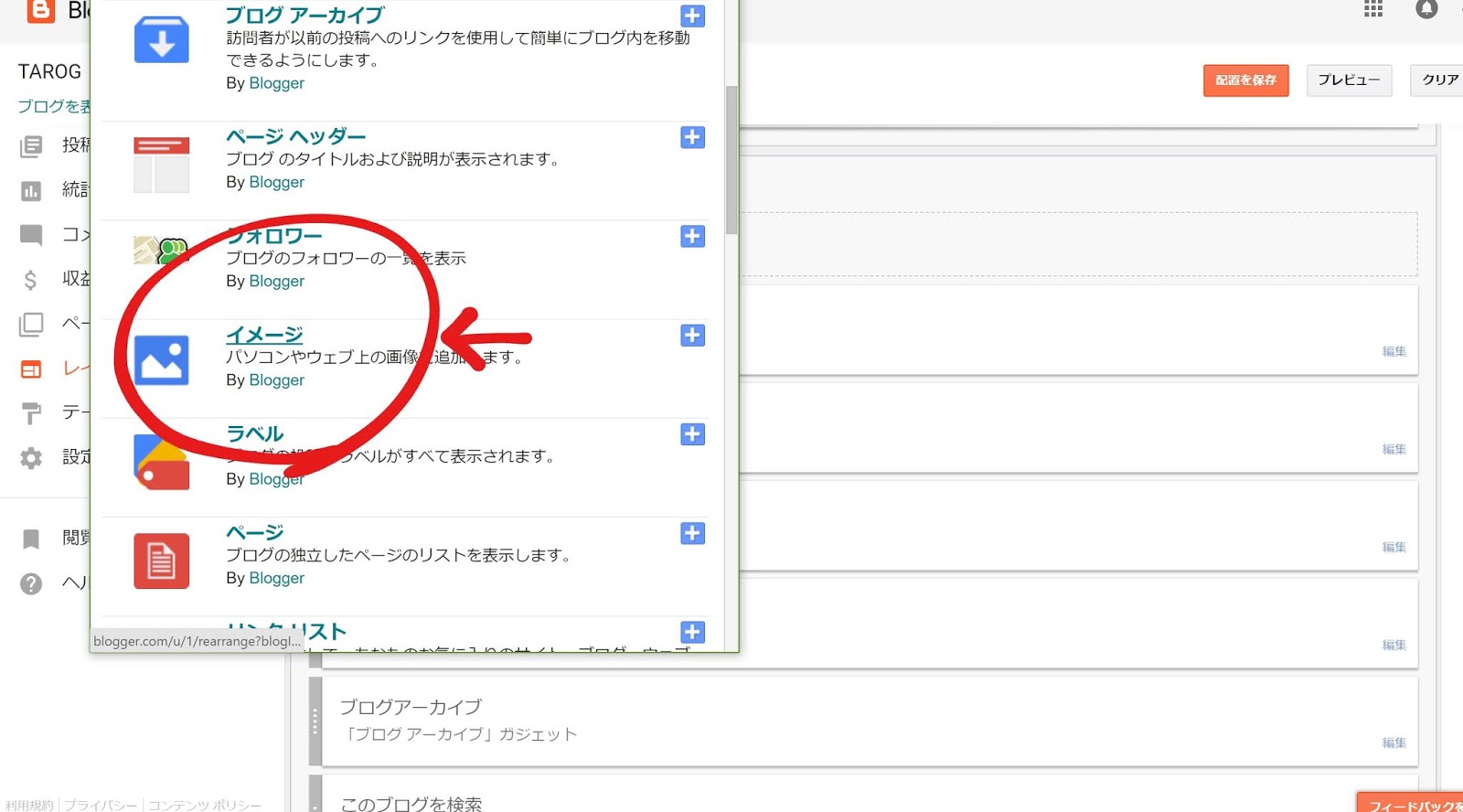The width and height of the screenshot is (1463, 812).
Task: Open the notifications bell icon
Action: (x=1426, y=9)
